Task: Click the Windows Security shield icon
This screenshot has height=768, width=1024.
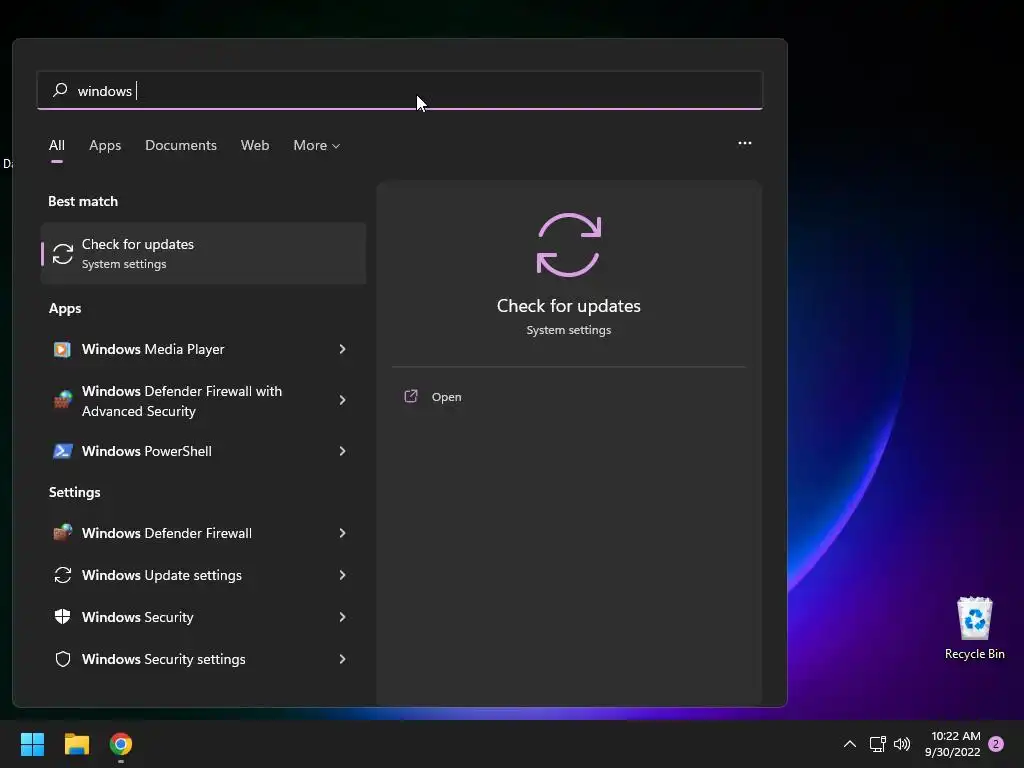Action: tap(63, 617)
